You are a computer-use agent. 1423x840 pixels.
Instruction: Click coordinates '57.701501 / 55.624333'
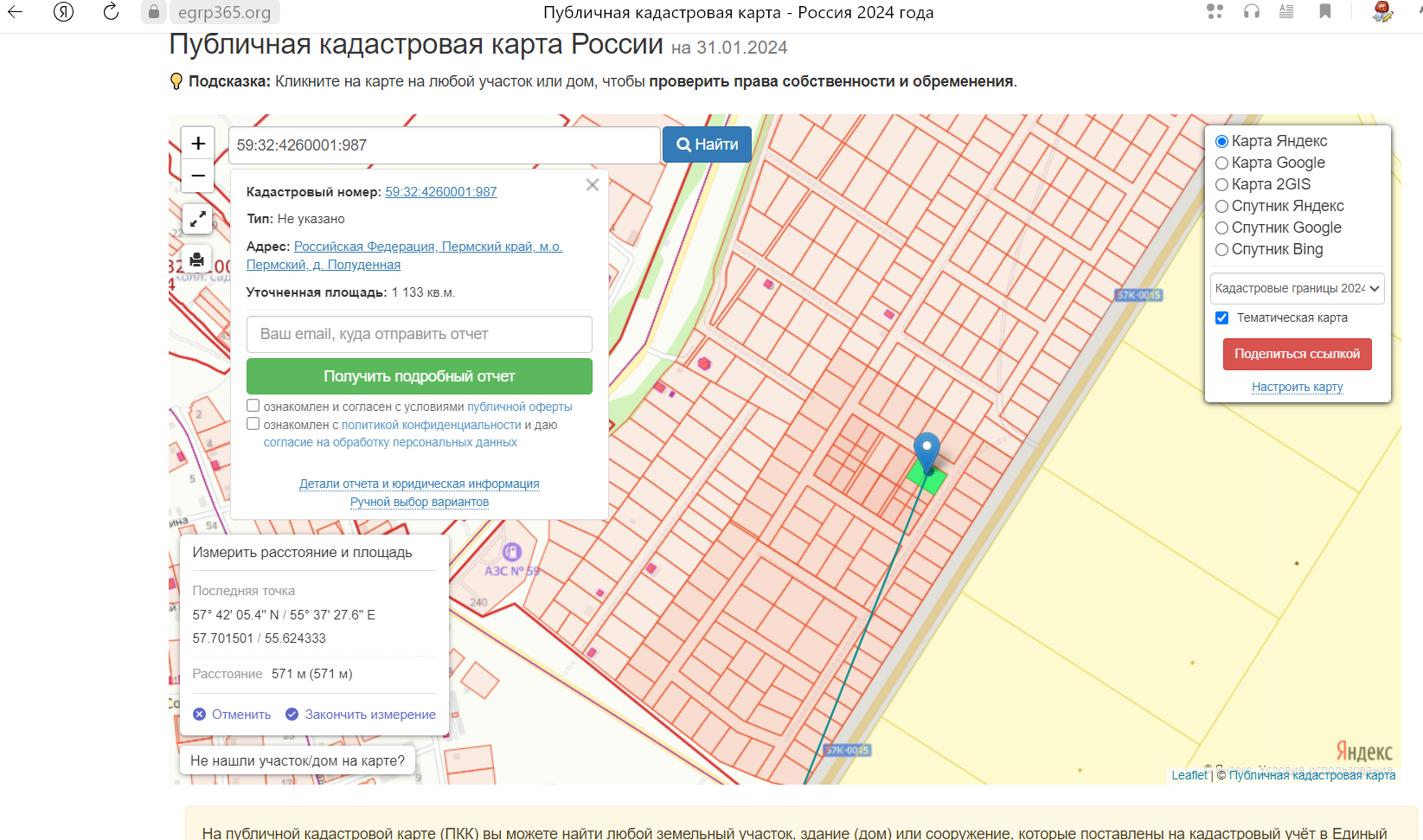tap(260, 638)
